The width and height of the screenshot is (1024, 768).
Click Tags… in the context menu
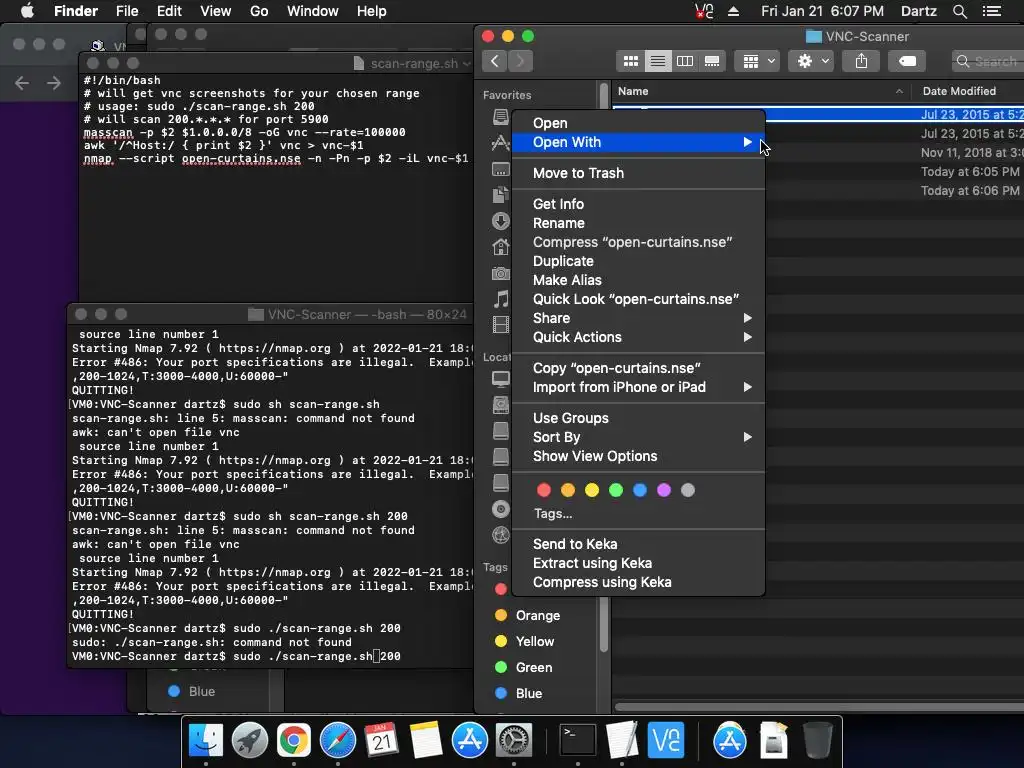[552, 513]
